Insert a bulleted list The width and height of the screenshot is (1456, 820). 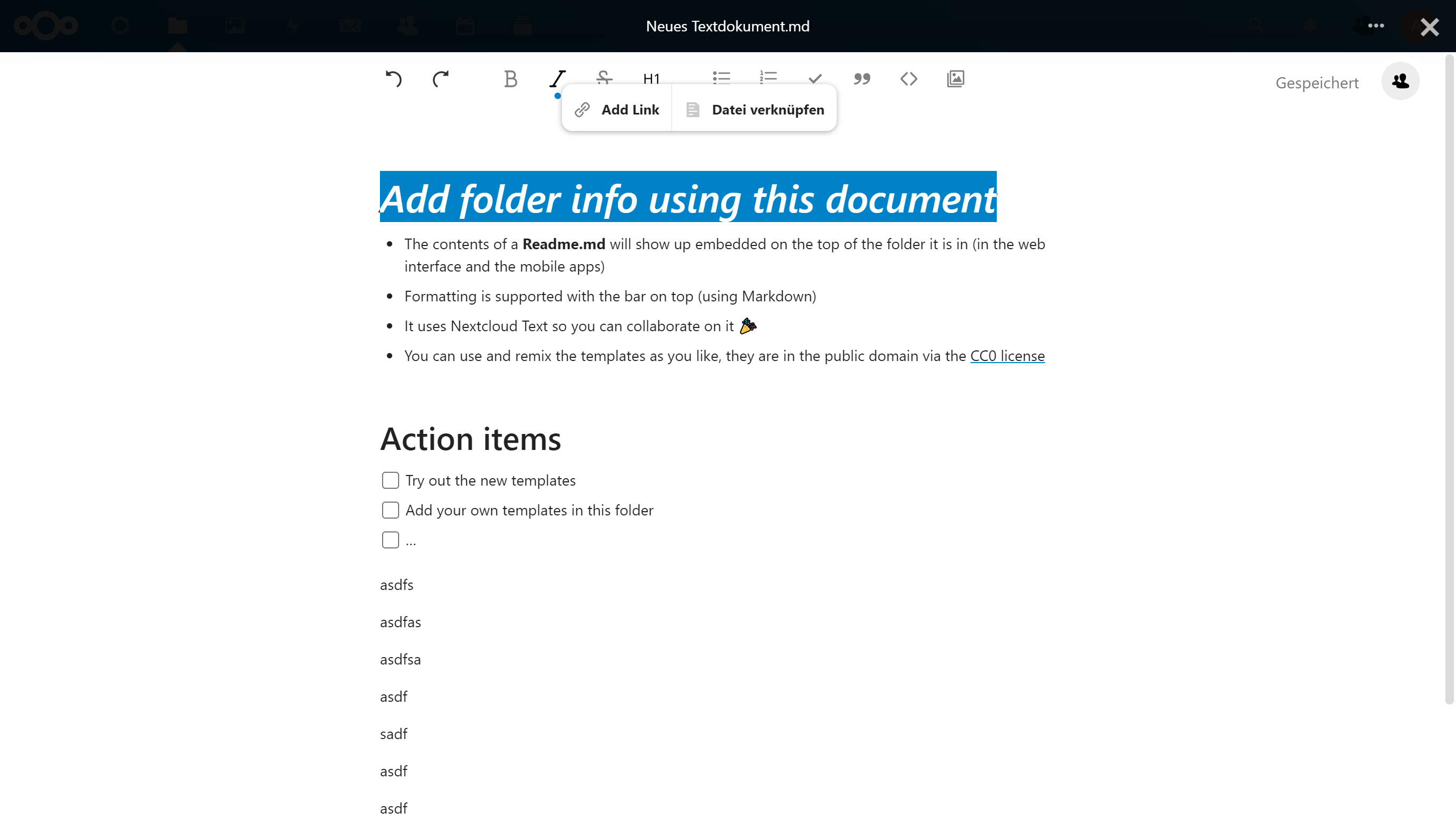[x=721, y=77]
